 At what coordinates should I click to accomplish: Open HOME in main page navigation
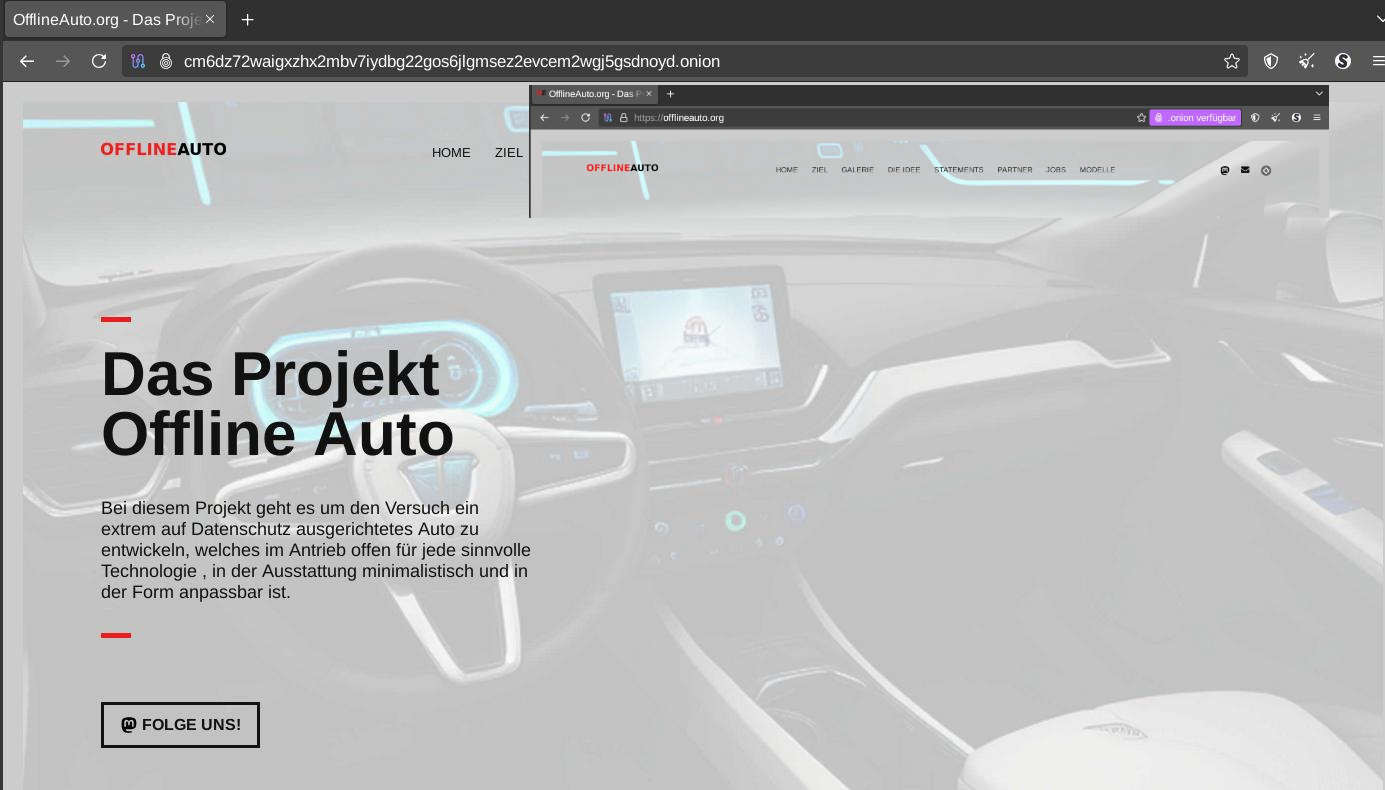click(x=451, y=152)
